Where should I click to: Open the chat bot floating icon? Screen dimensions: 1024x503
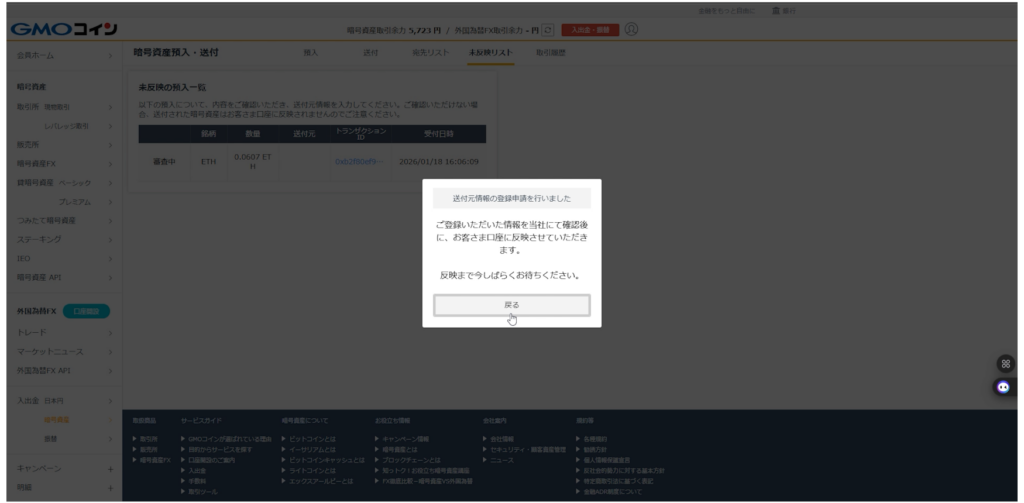[x=1004, y=387]
